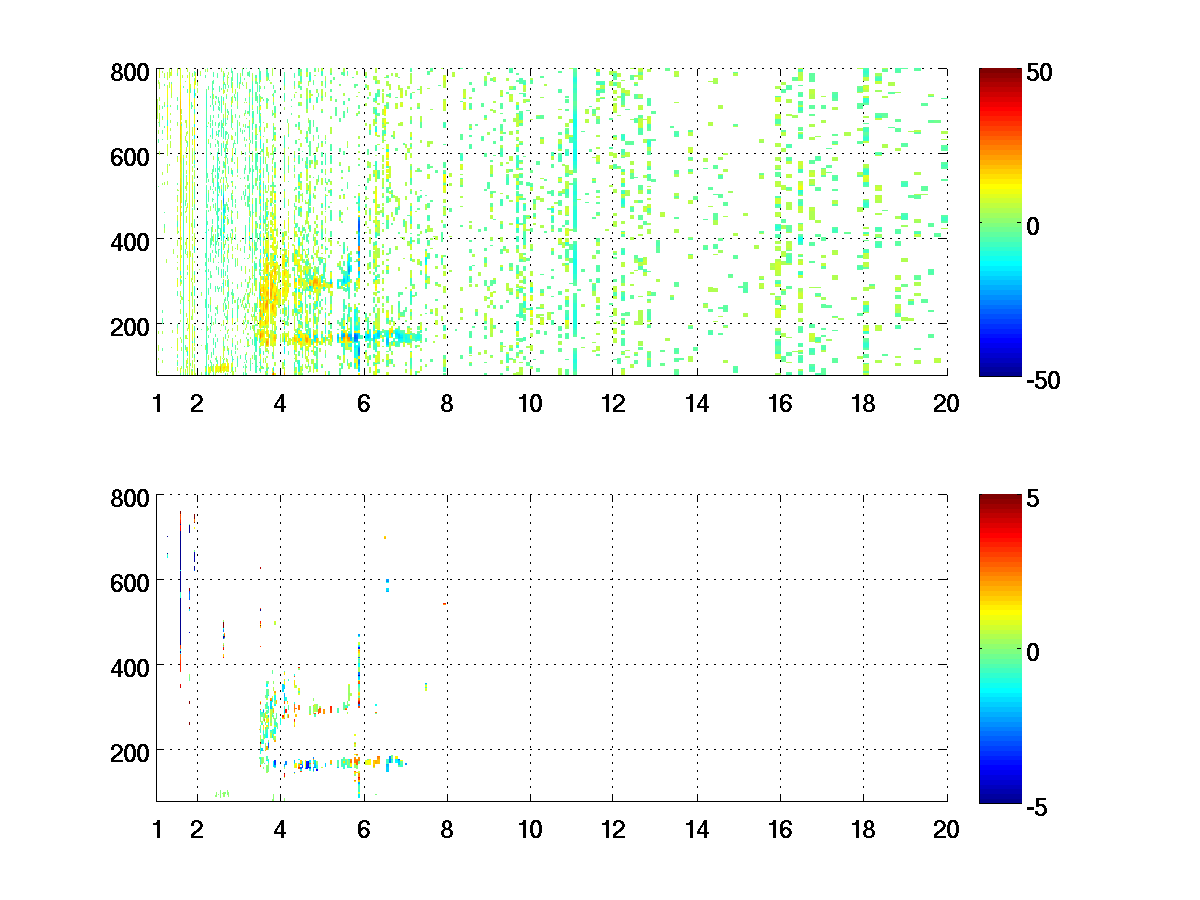1200x900 pixels.
Task: Select the '5' label on lower colorbar
Action: pyautogui.click(x=1034, y=500)
